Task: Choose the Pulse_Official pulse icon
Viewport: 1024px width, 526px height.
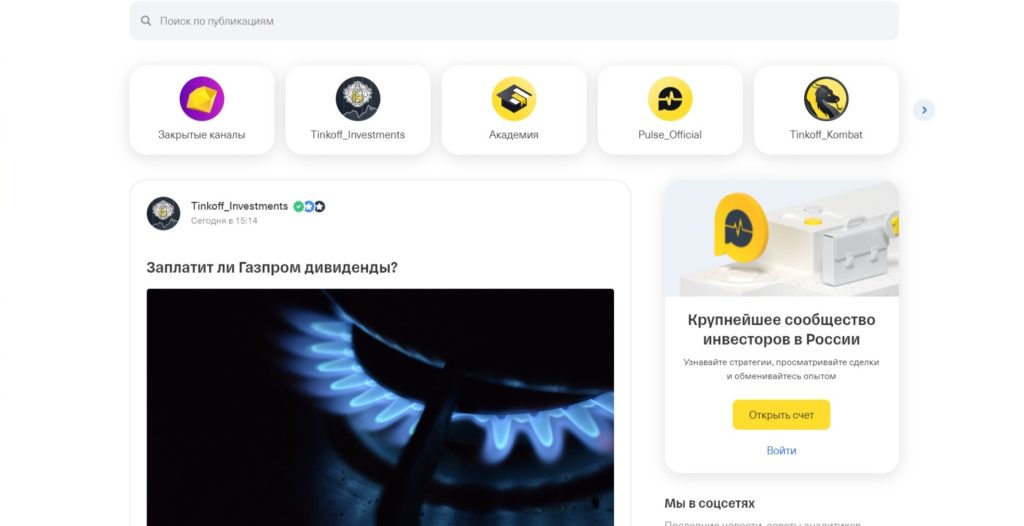Action: [670, 99]
